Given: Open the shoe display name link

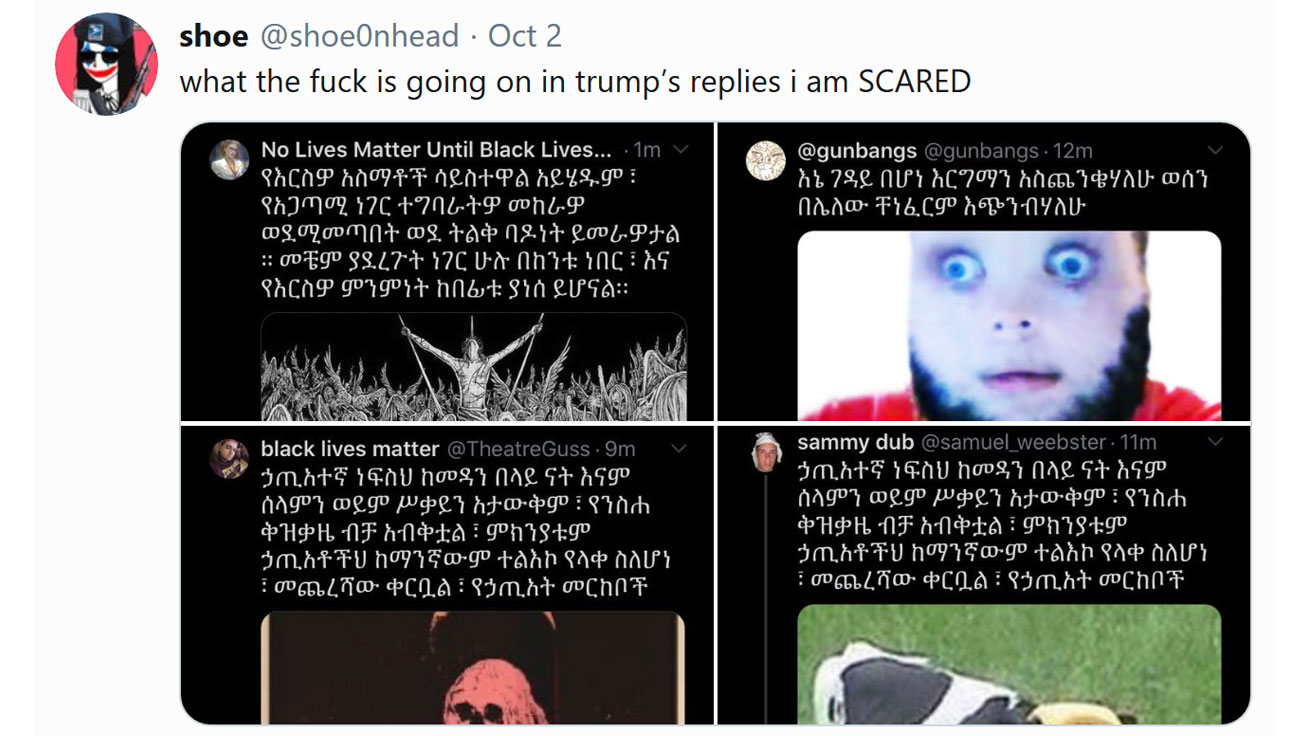Looking at the screenshot, I should 213,37.
